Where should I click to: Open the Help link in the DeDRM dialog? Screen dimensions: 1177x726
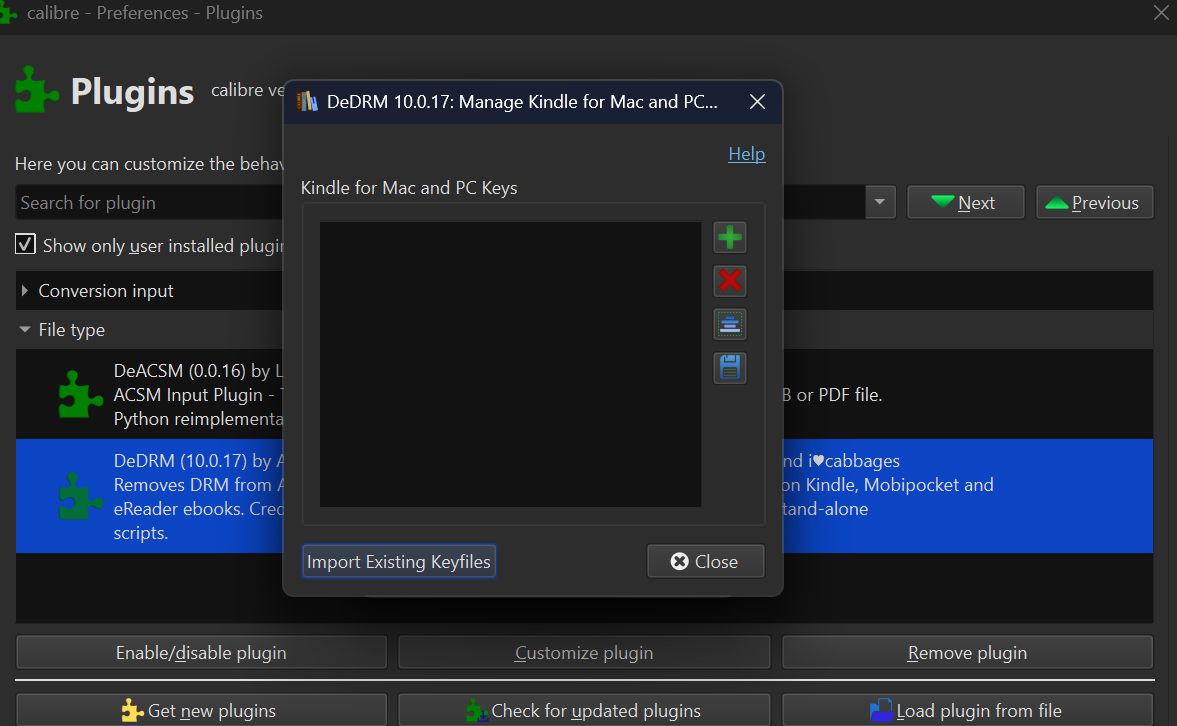(746, 154)
